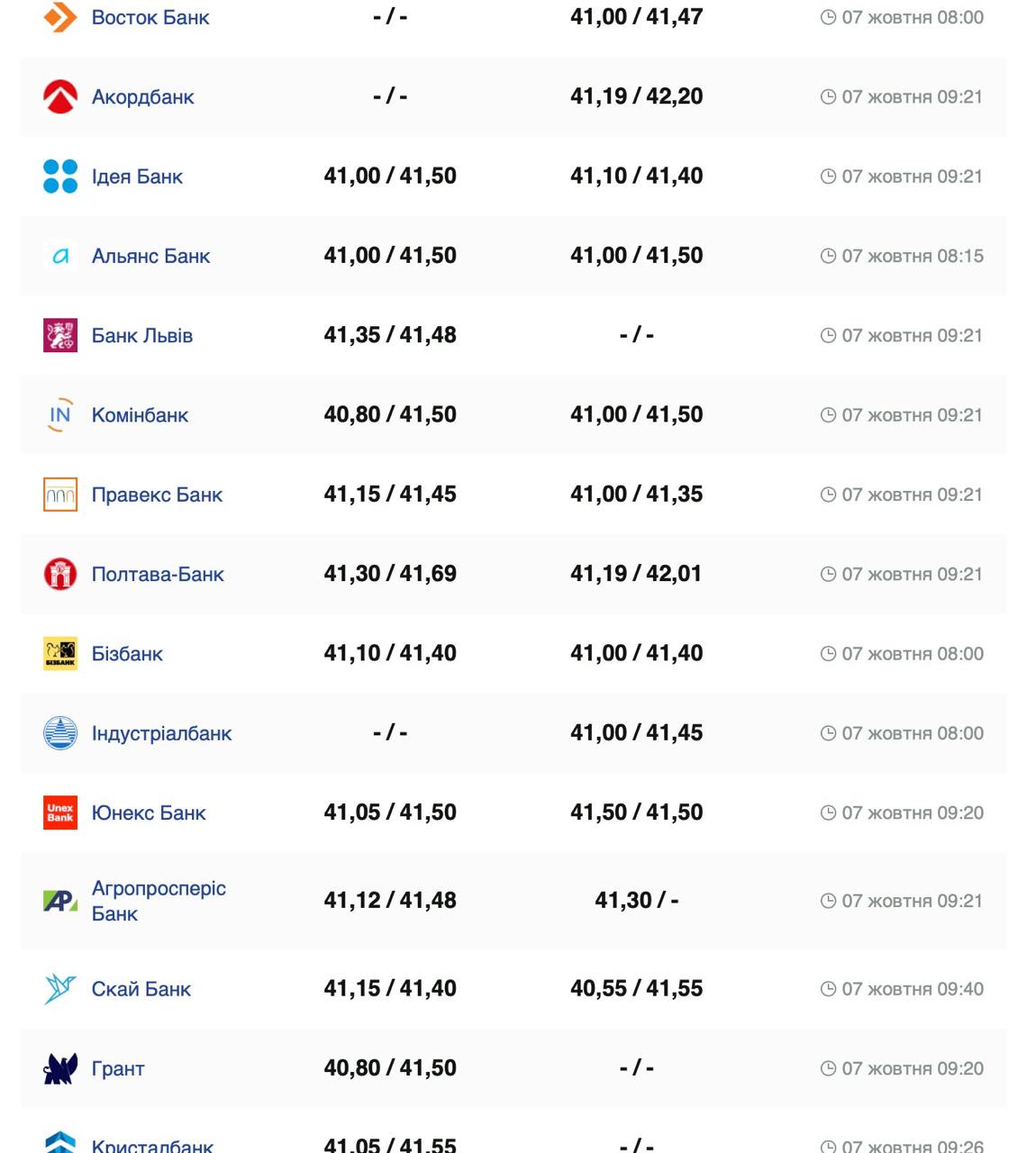Click Юнекс Банк update time 09:20

pos(912,813)
